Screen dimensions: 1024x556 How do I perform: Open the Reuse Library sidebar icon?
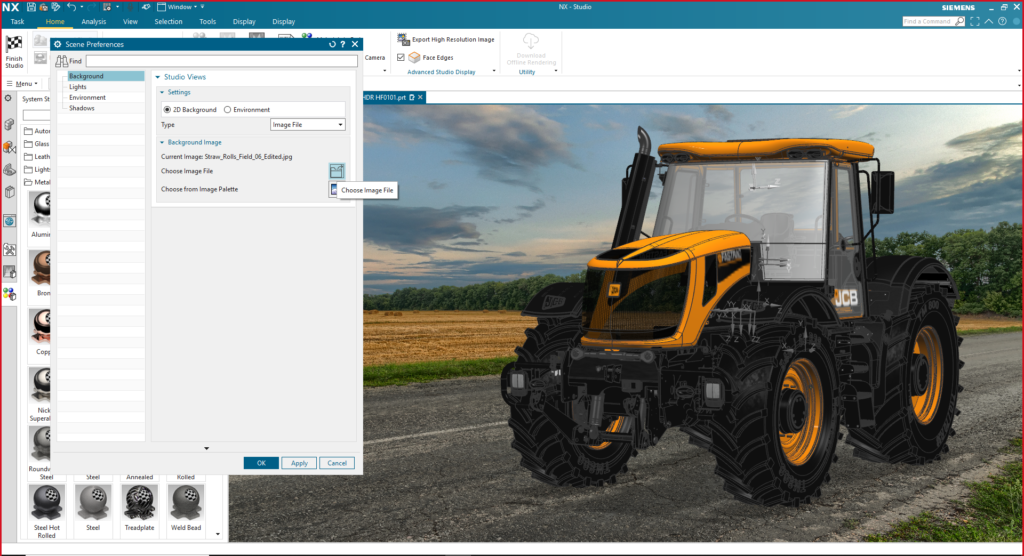tap(9, 192)
